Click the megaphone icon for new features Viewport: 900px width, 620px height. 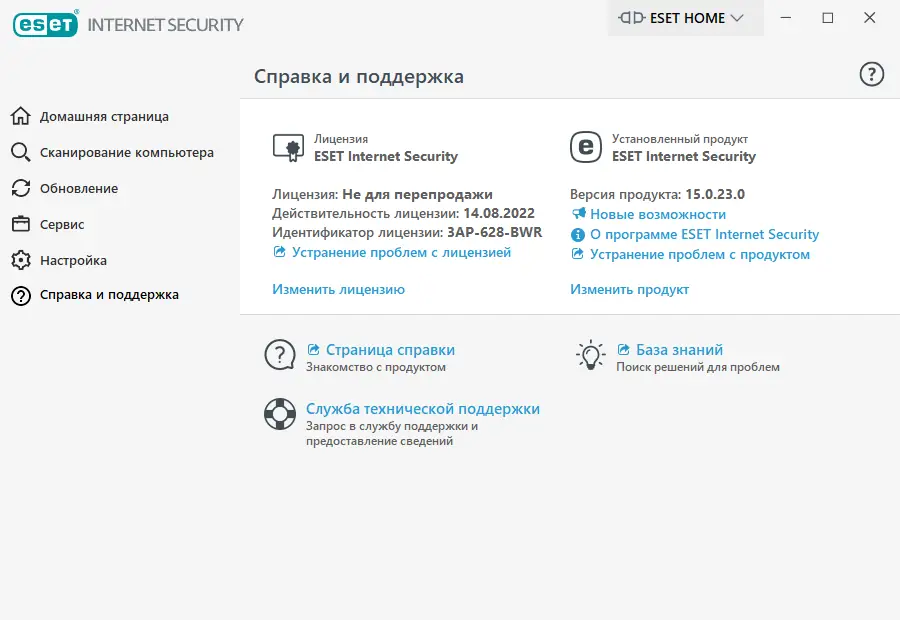[578, 214]
